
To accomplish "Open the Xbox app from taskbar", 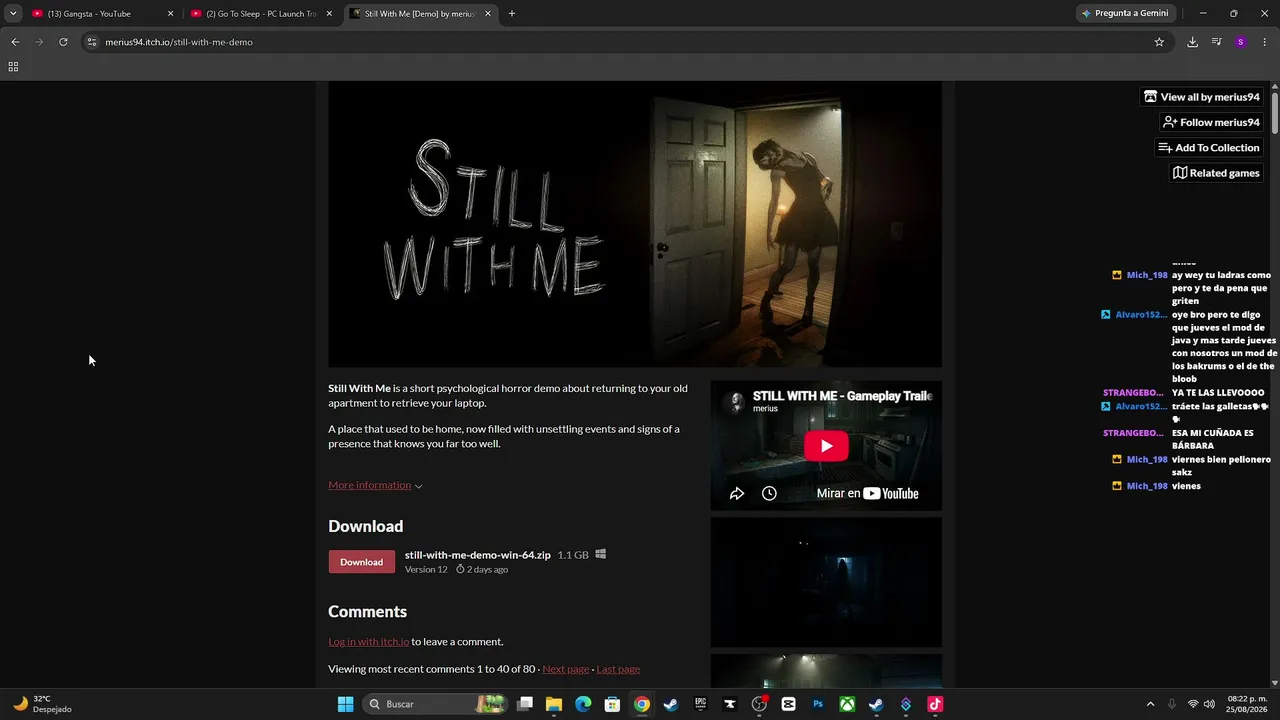I will (847, 704).
